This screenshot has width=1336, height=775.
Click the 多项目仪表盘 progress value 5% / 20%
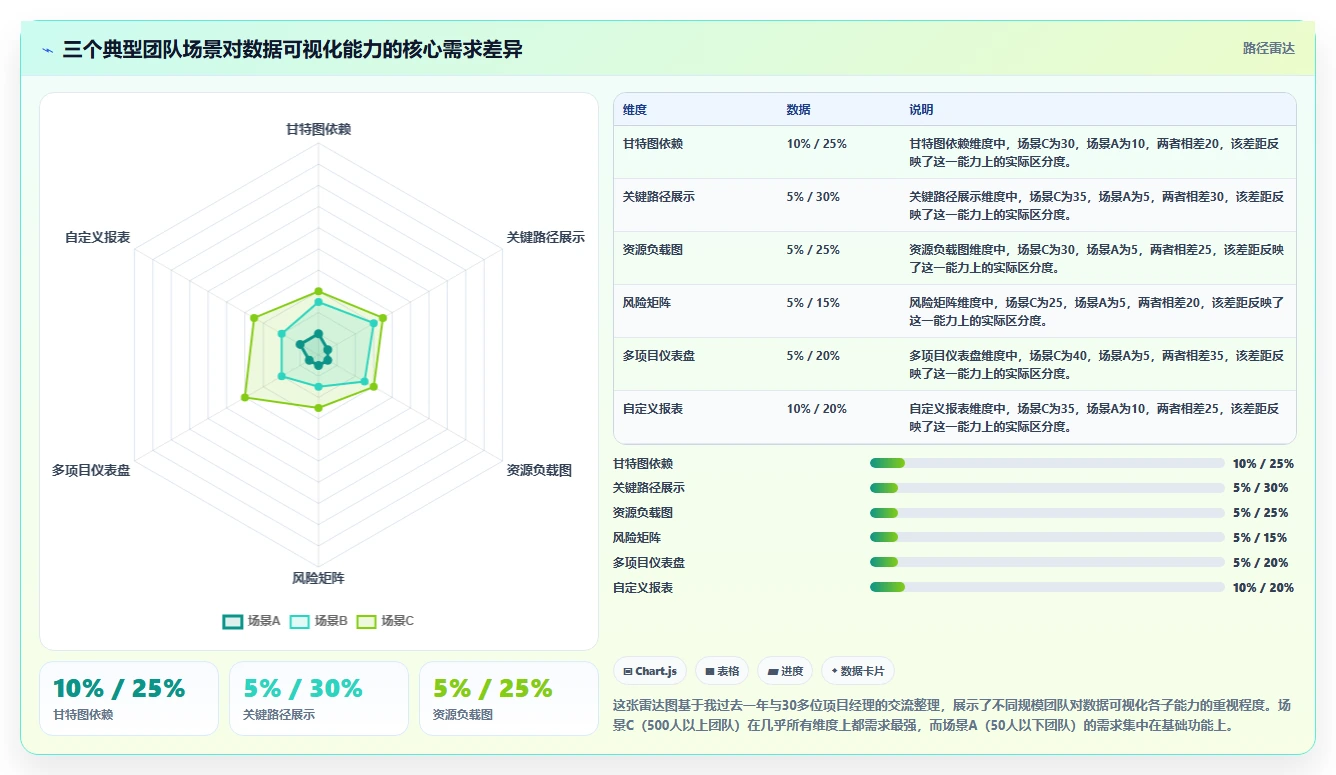pyautogui.click(x=1260, y=563)
